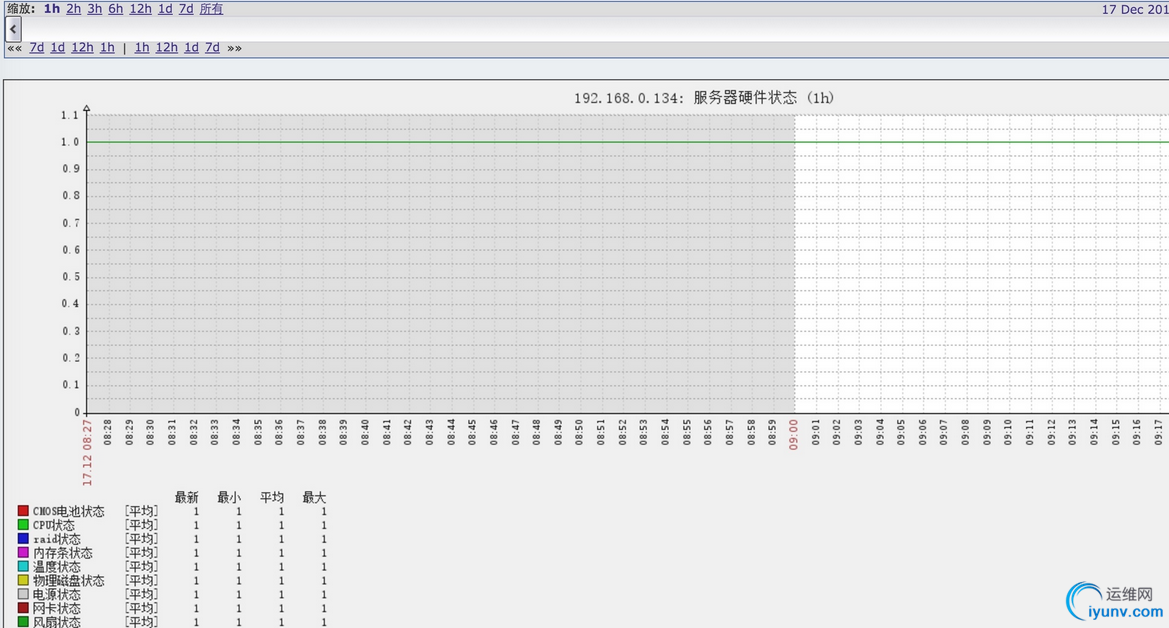Select the dark red 网卡状态 legend marker
This screenshot has width=1169, height=628.
point(22,607)
